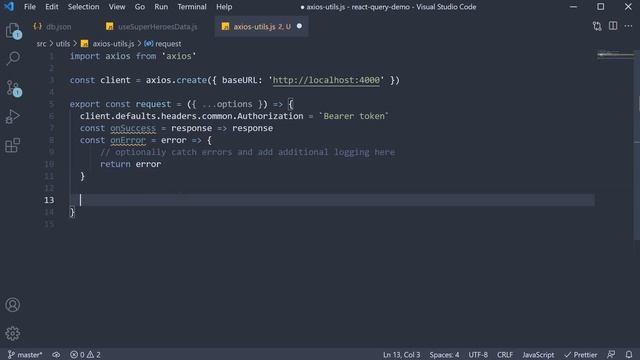Viewport: 640px width, 360px height.
Task: Open Run and Debug view
Action: pyautogui.click(x=13, y=117)
